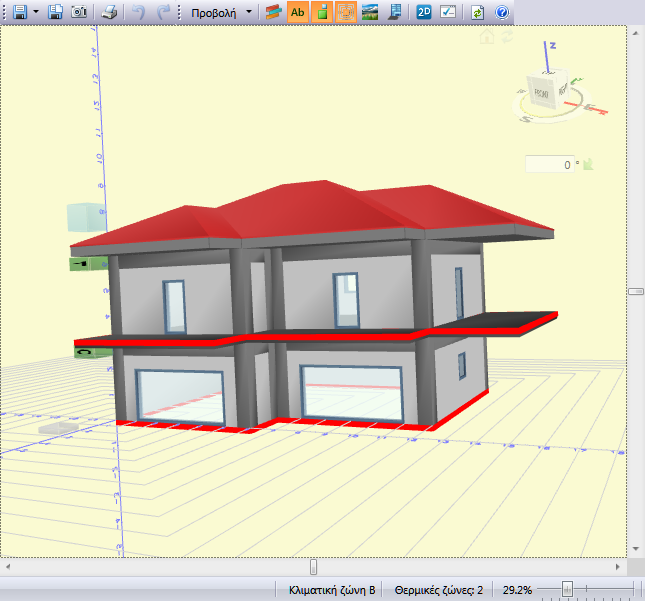Screen dimensions: 645x601
Task: Click the landscape picture icon
Action: click(x=370, y=12)
